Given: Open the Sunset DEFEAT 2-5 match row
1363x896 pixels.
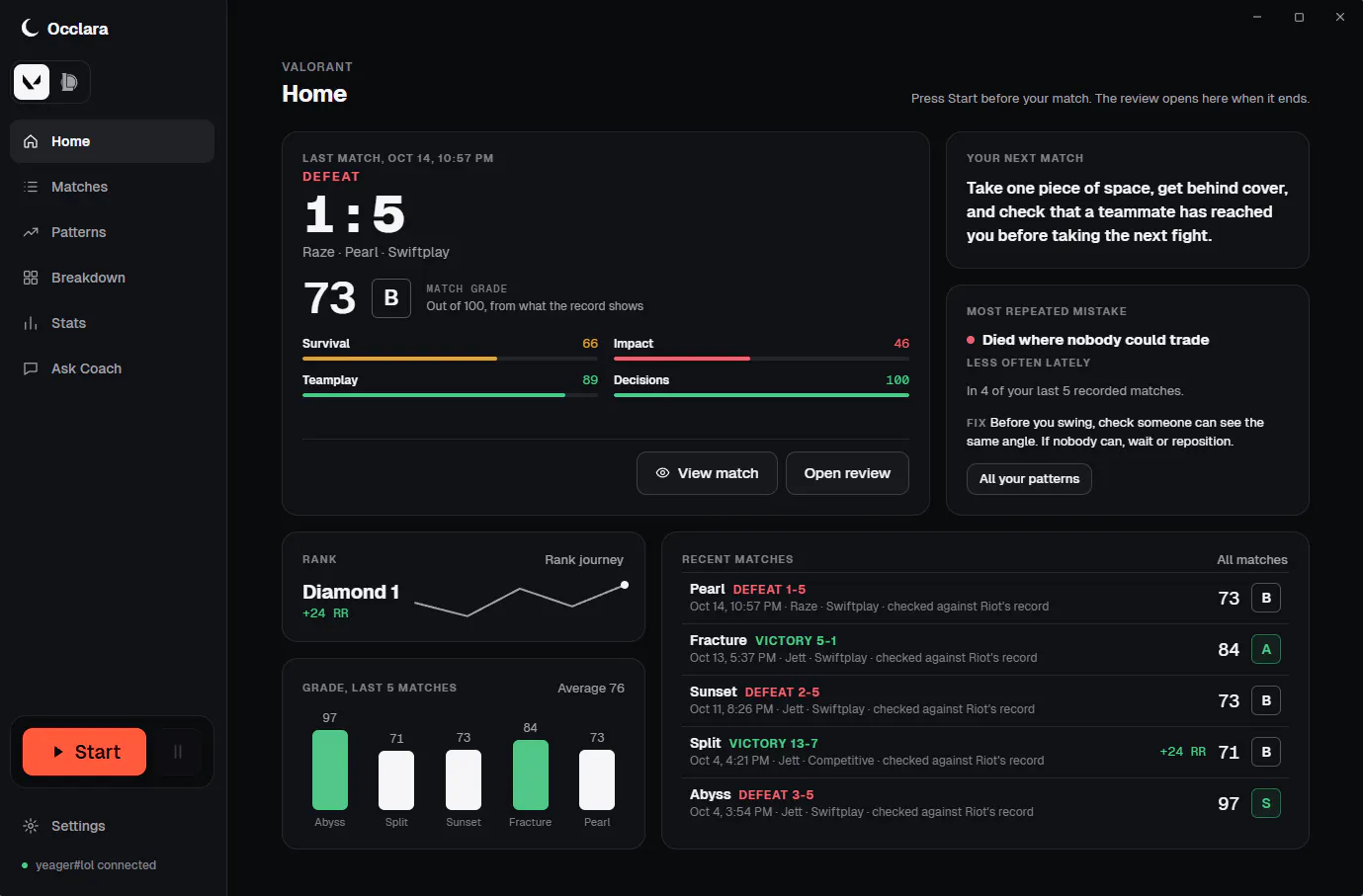Looking at the screenshot, I should pyautogui.click(x=984, y=700).
